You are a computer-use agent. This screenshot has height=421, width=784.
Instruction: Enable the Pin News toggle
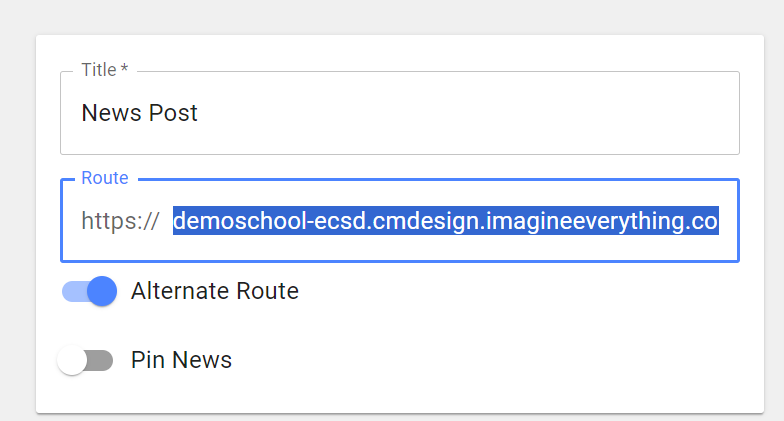(85, 360)
